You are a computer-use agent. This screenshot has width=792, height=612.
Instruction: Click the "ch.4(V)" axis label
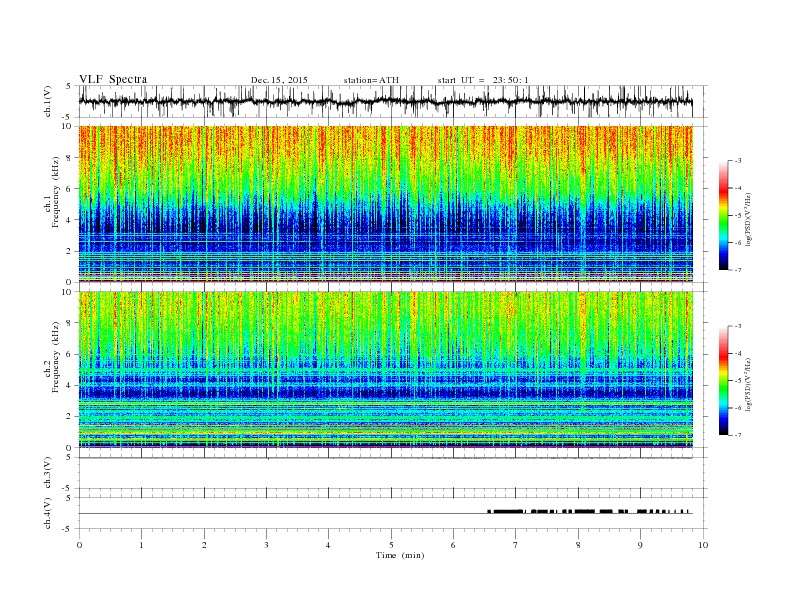point(47,513)
